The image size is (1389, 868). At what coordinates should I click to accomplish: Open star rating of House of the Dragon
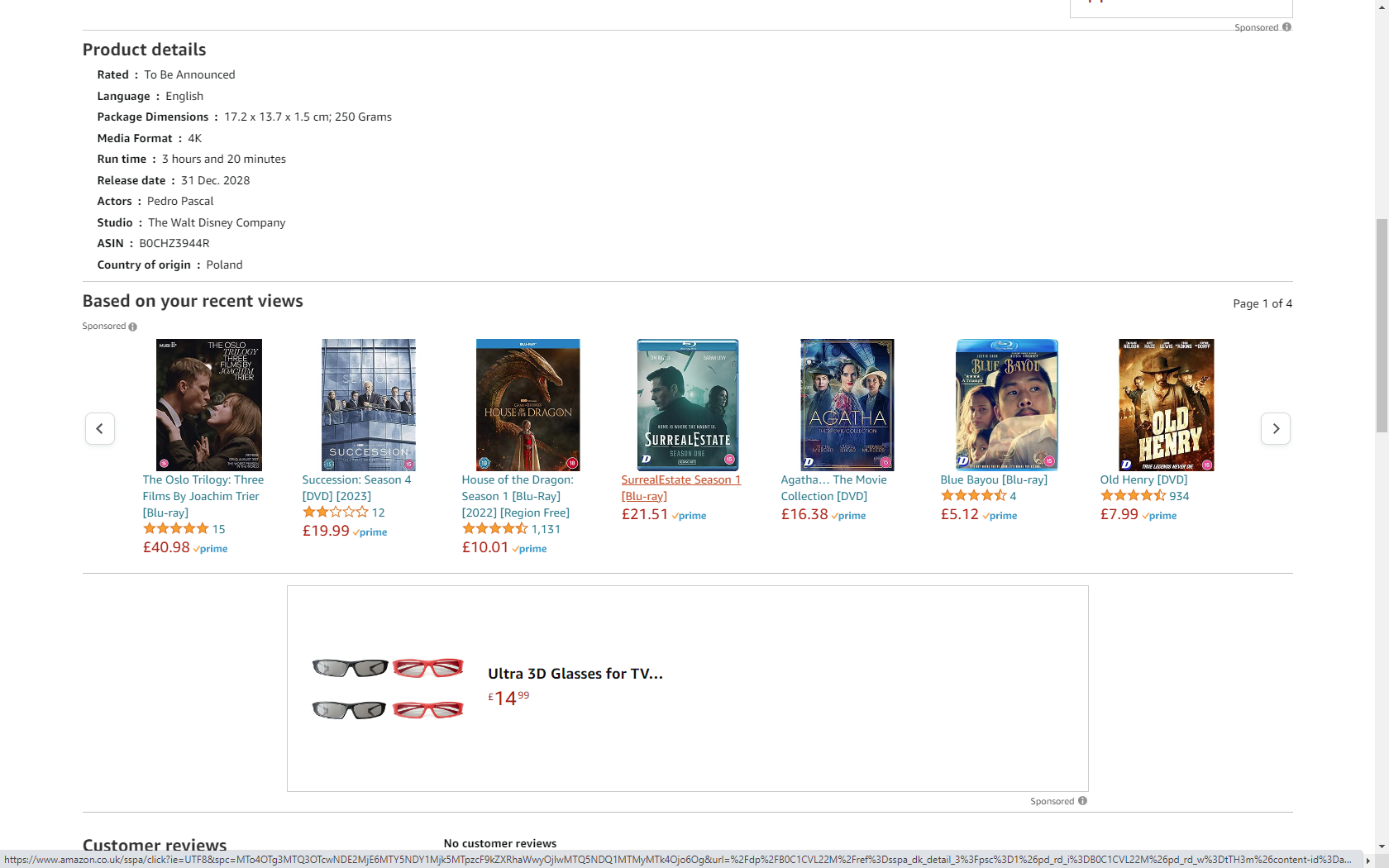coord(495,529)
